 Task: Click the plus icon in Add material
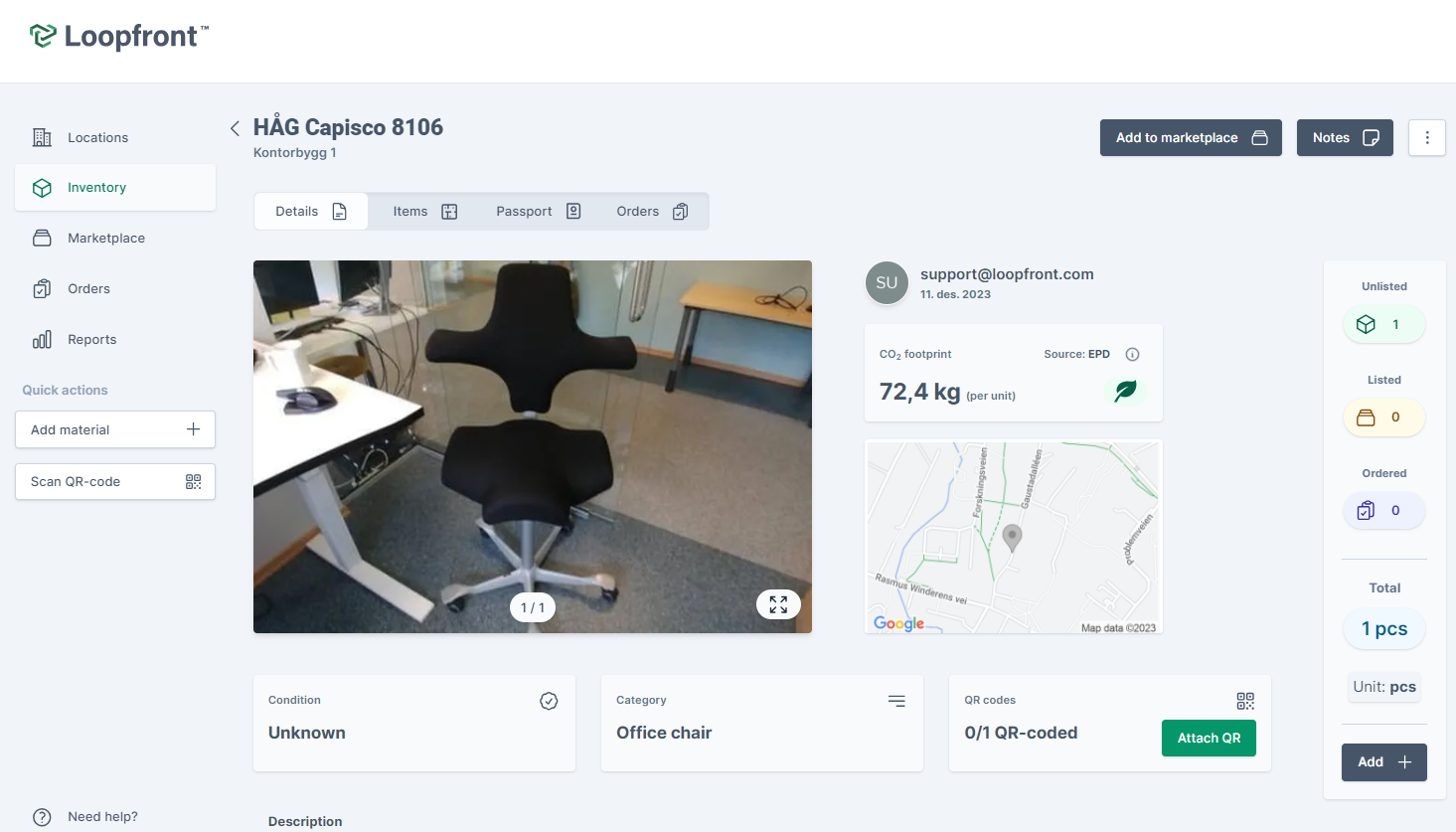[x=193, y=429]
